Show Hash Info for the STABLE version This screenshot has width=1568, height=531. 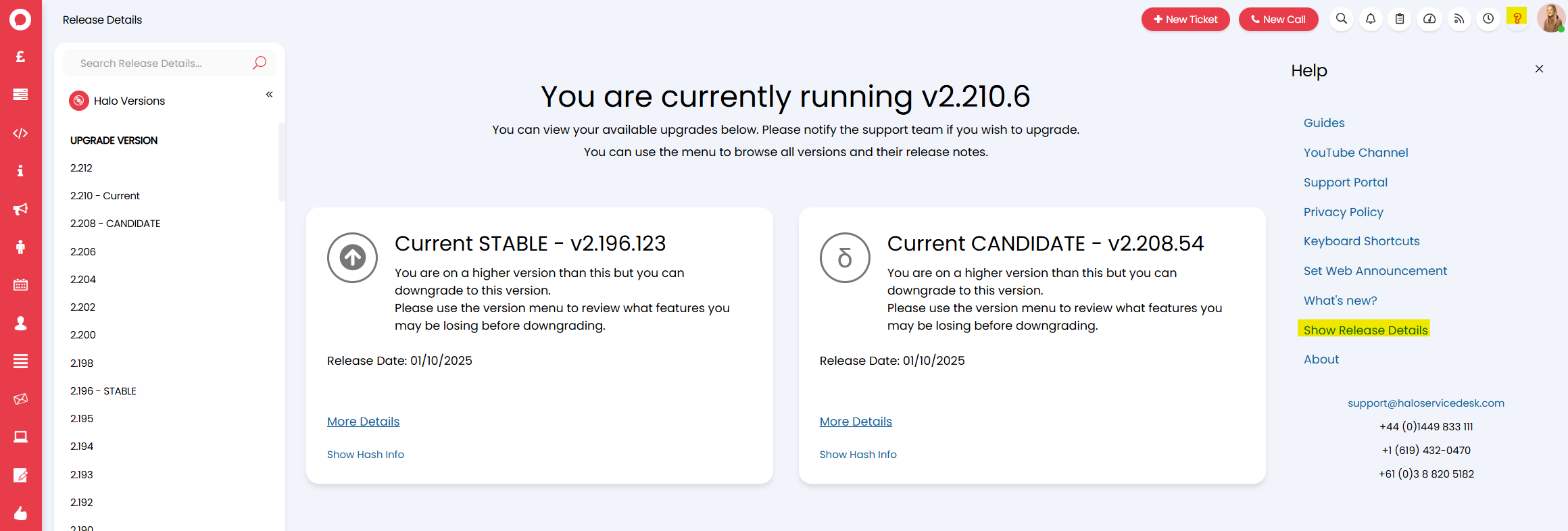(x=366, y=455)
